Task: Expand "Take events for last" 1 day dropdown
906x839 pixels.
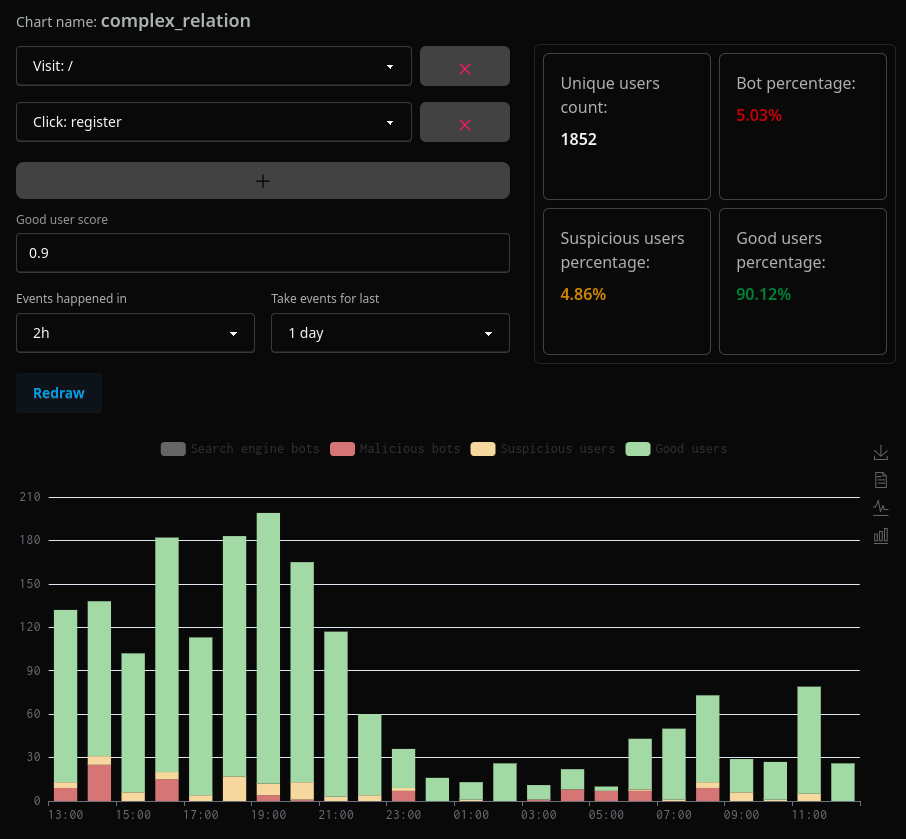Action: [x=390, y=333]
